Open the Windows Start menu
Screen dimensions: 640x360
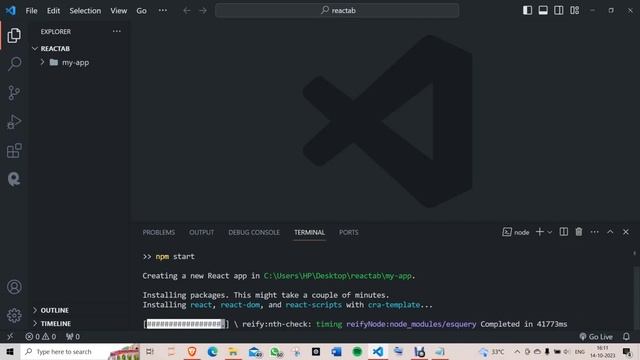pos(10,351)
